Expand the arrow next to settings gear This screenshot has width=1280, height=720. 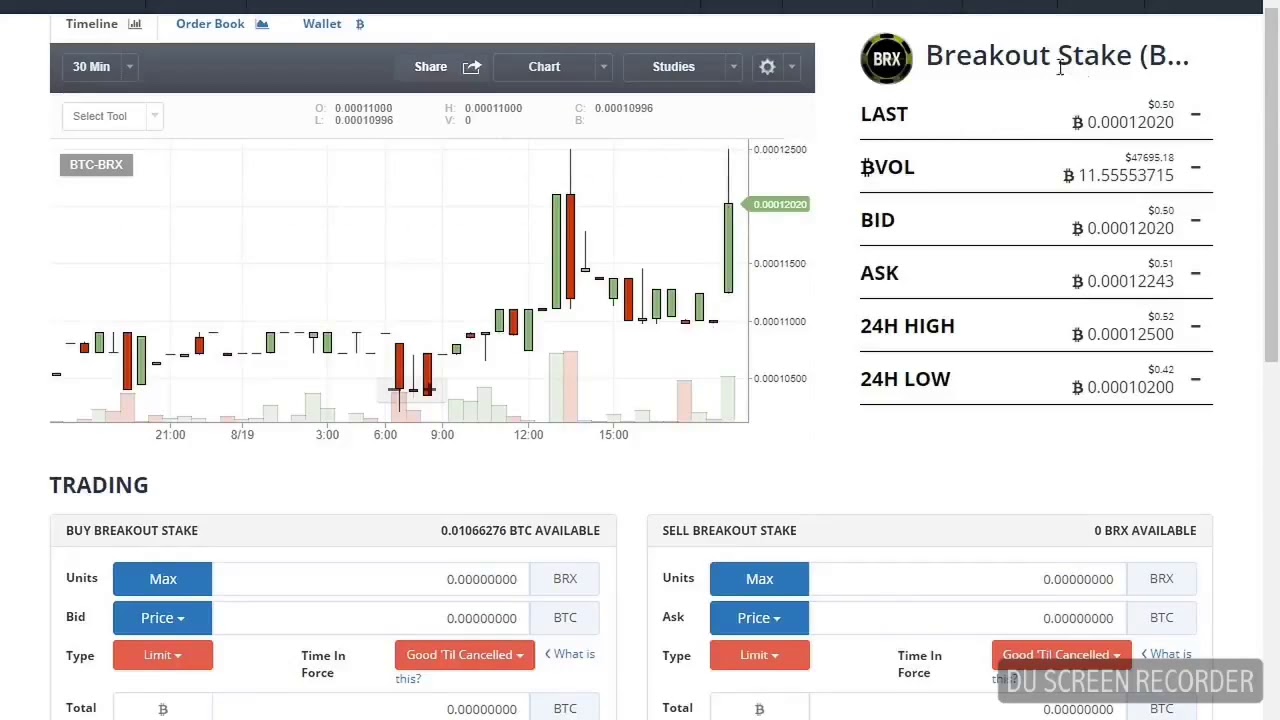pyautogui.click(x=792, y=67)
